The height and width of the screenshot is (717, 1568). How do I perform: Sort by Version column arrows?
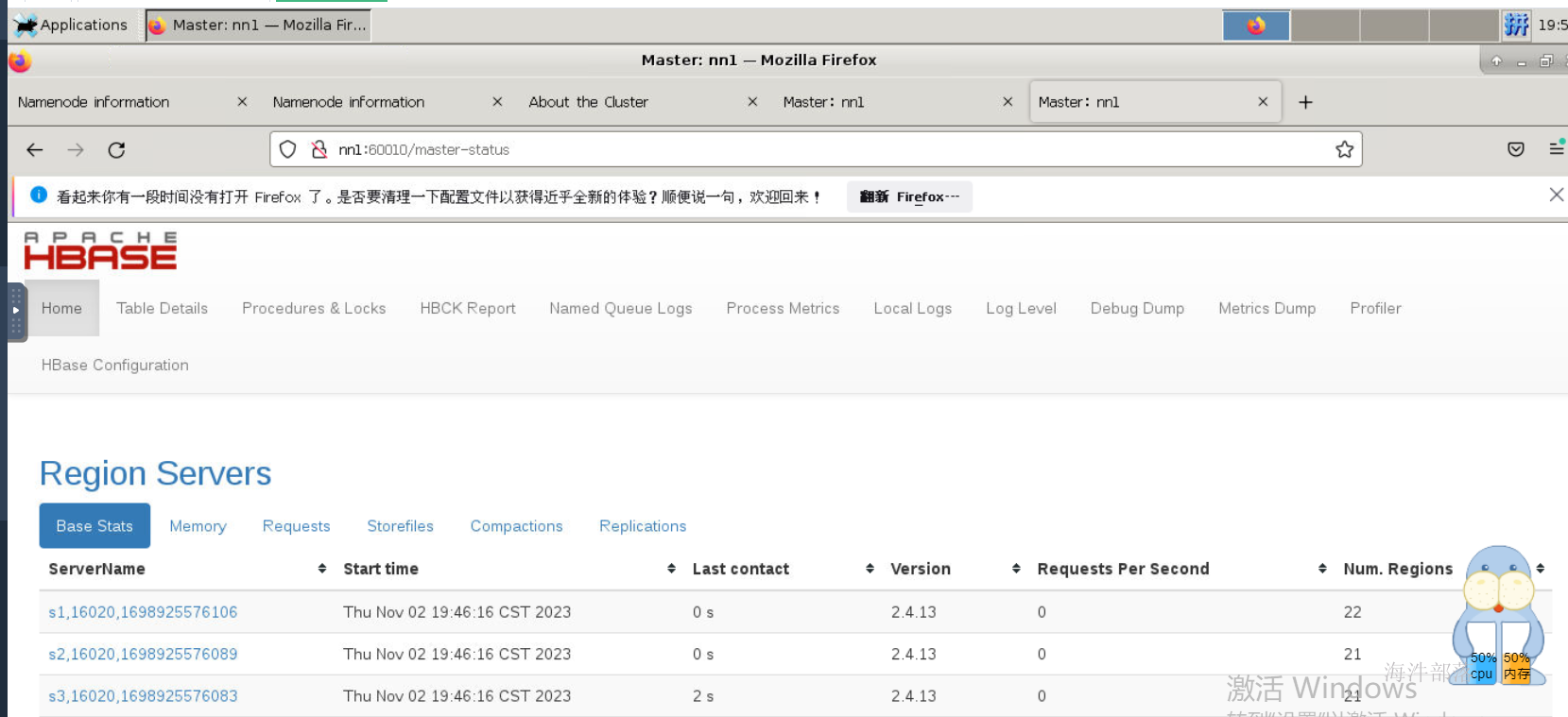(x=1016, y=569)
